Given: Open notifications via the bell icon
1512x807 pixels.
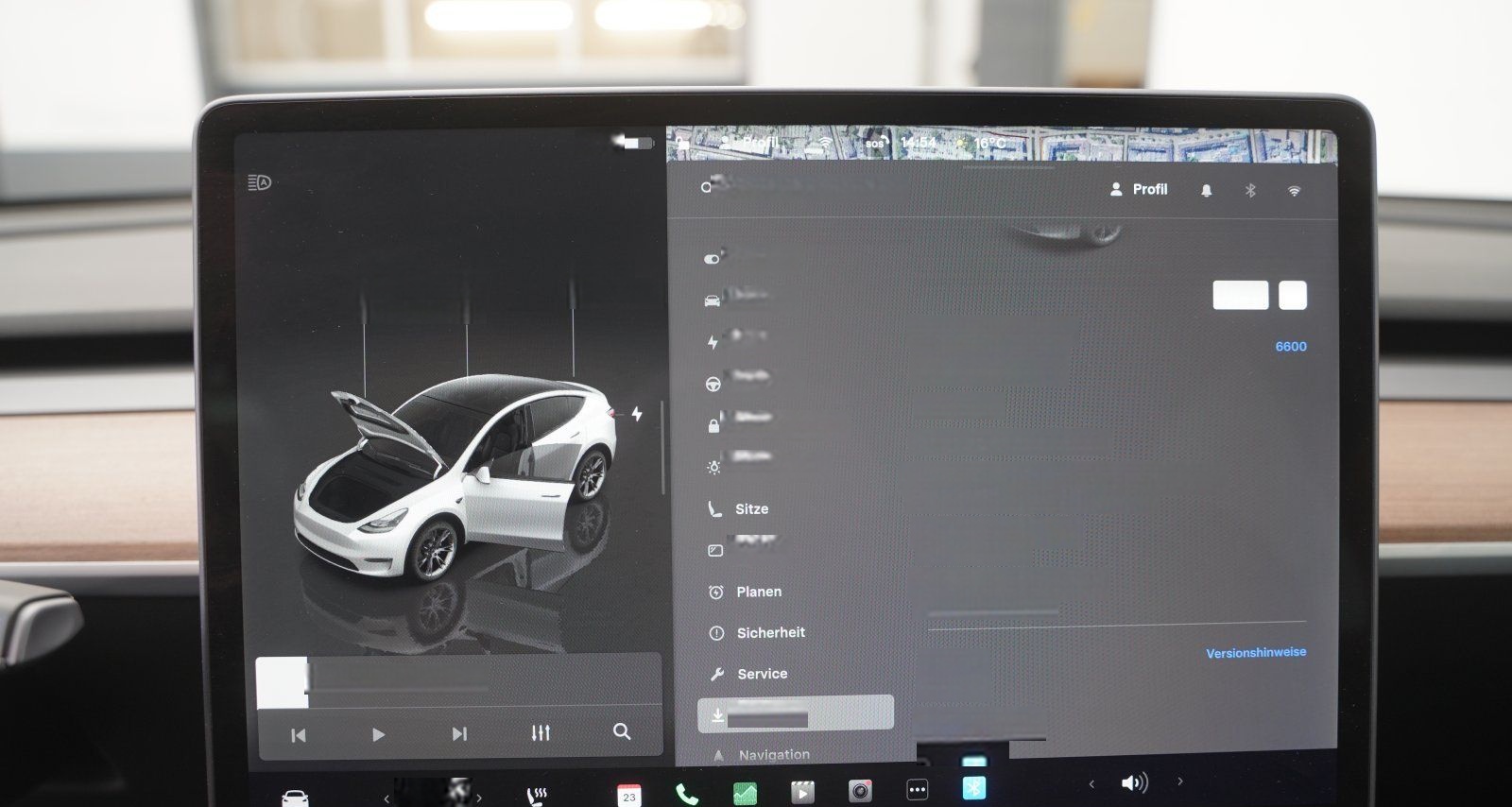Looking at the screenshot, I should click(1206, 191).
